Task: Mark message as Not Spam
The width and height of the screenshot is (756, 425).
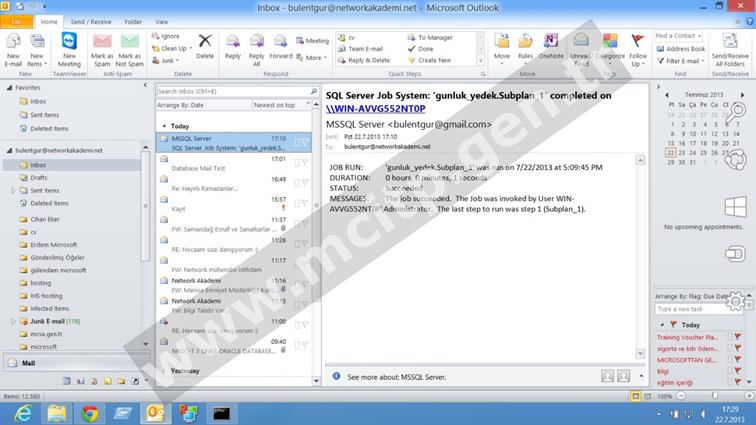Action: 130,50
